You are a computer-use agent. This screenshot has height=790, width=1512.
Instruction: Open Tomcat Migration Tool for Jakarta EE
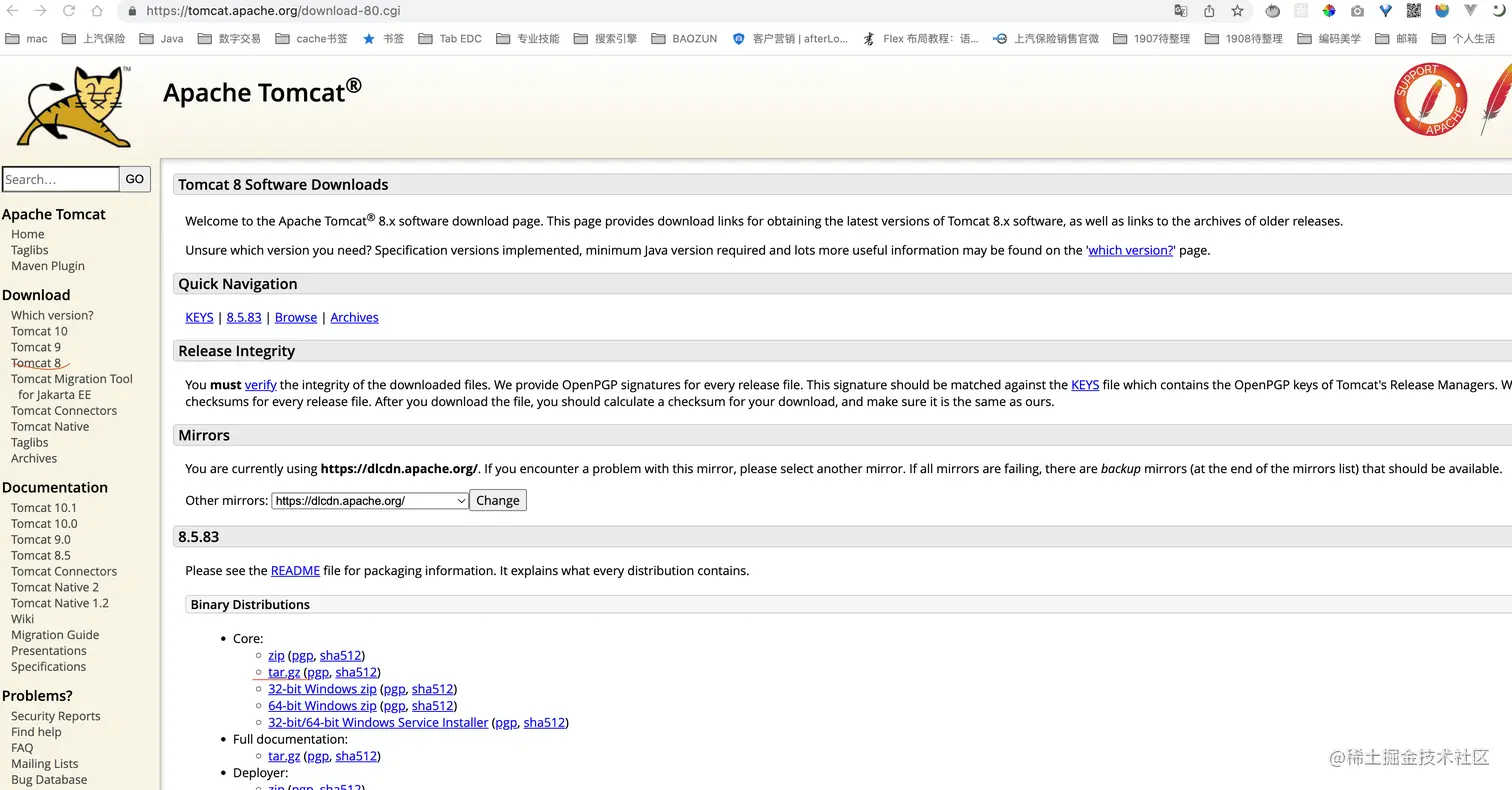72,387
